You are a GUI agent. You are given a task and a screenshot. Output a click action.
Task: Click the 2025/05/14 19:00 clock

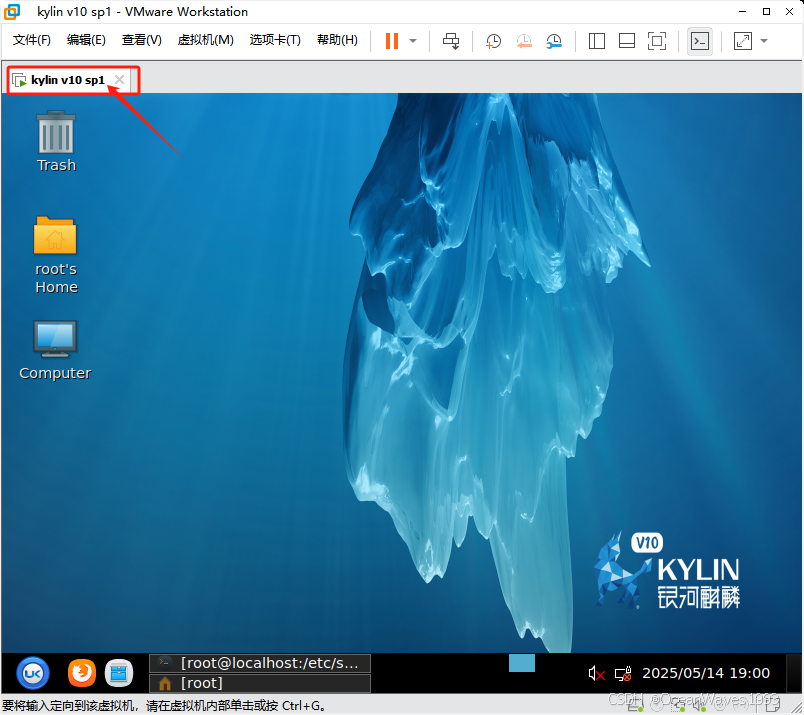pos(706,673)
